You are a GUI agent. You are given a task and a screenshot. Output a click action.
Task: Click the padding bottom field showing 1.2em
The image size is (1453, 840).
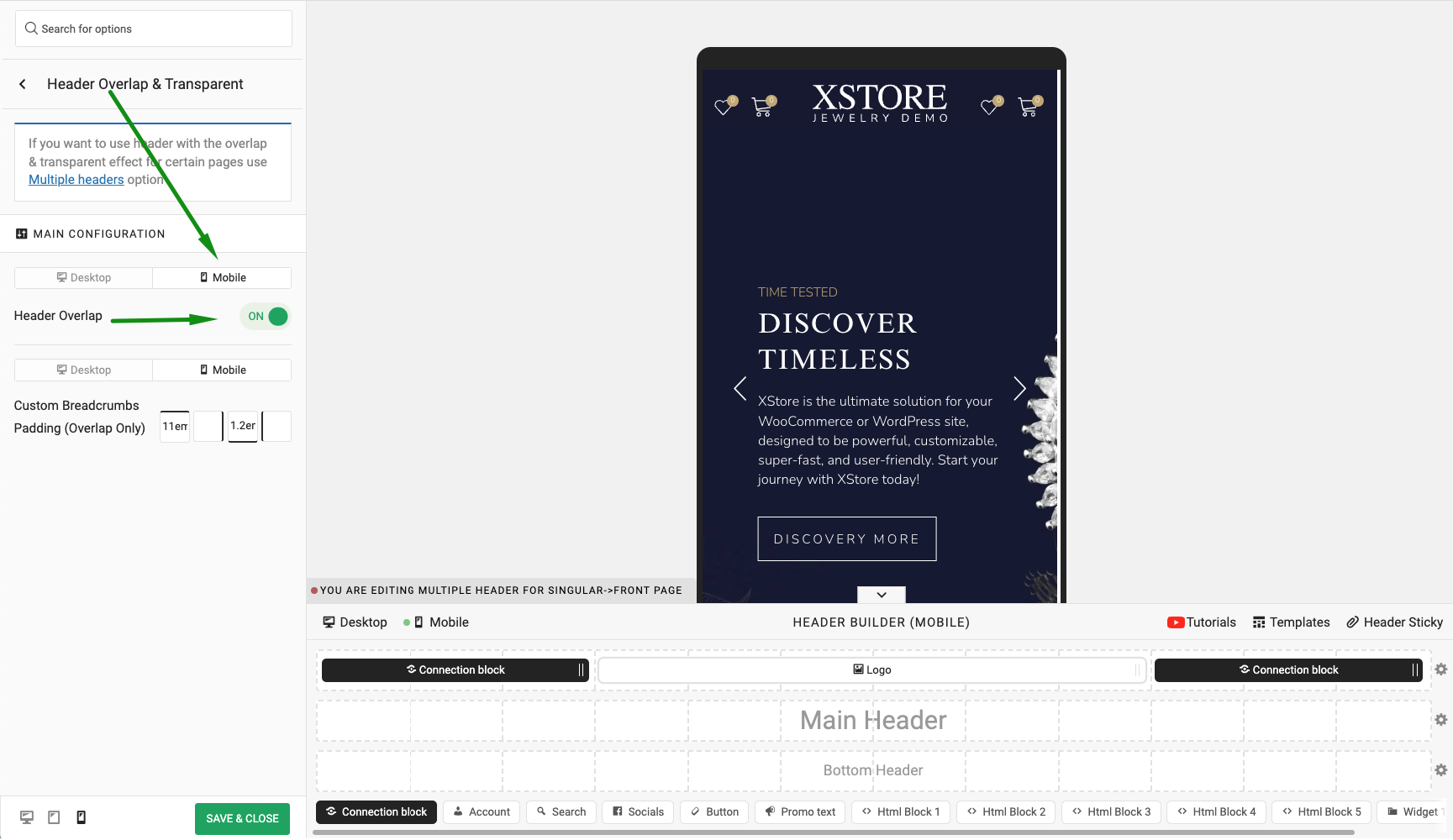point(243,427)
